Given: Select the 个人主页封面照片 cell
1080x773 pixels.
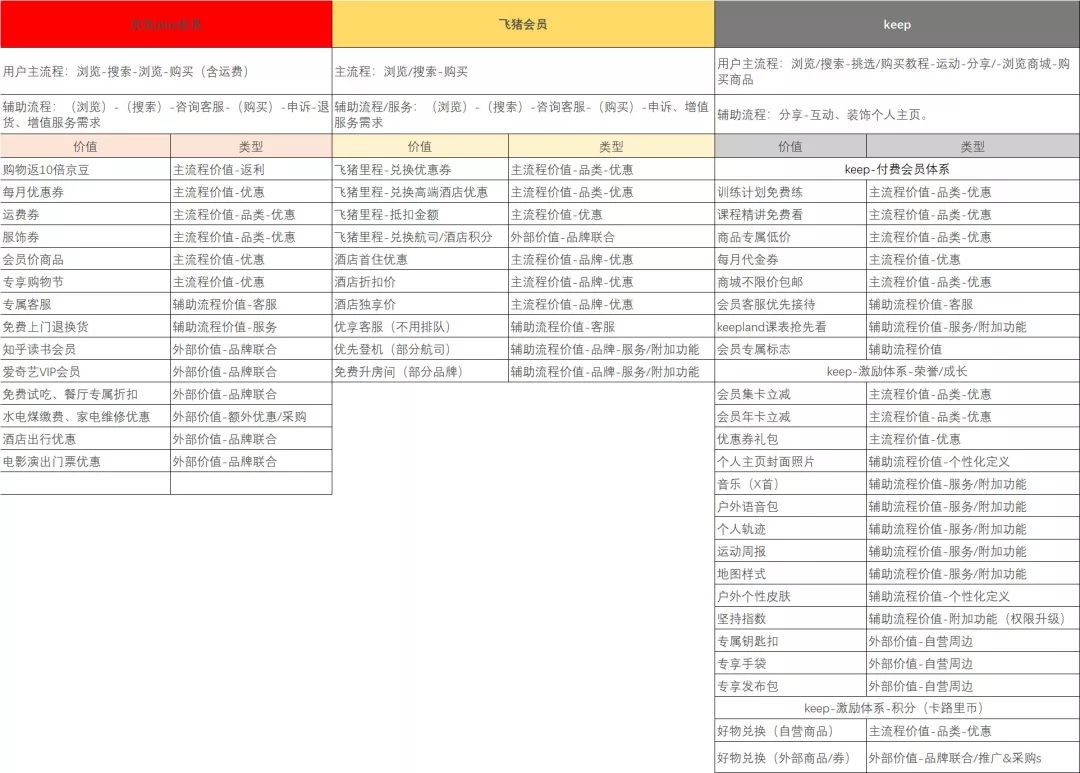Looking at the screenshot, I should point(791,462).
